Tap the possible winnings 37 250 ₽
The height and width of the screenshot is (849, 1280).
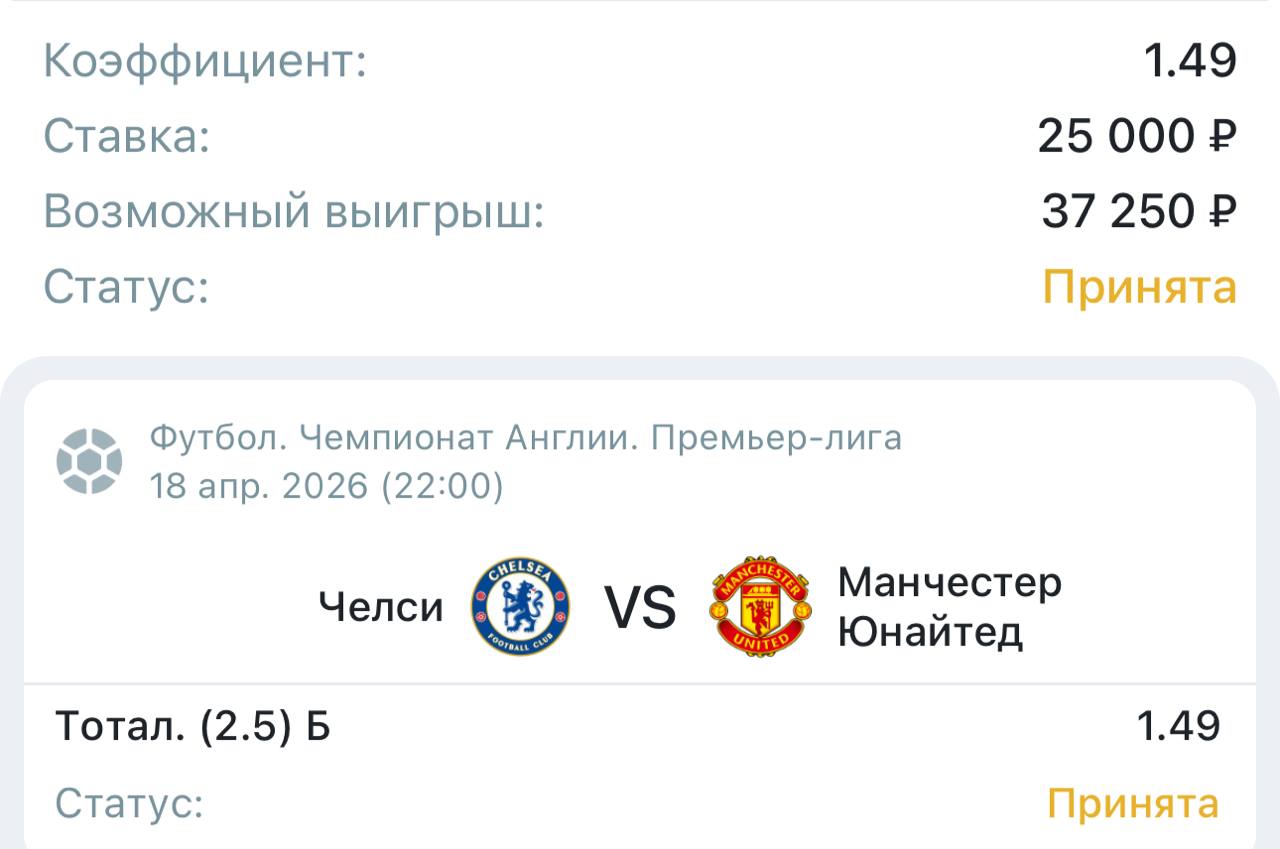1139,211
